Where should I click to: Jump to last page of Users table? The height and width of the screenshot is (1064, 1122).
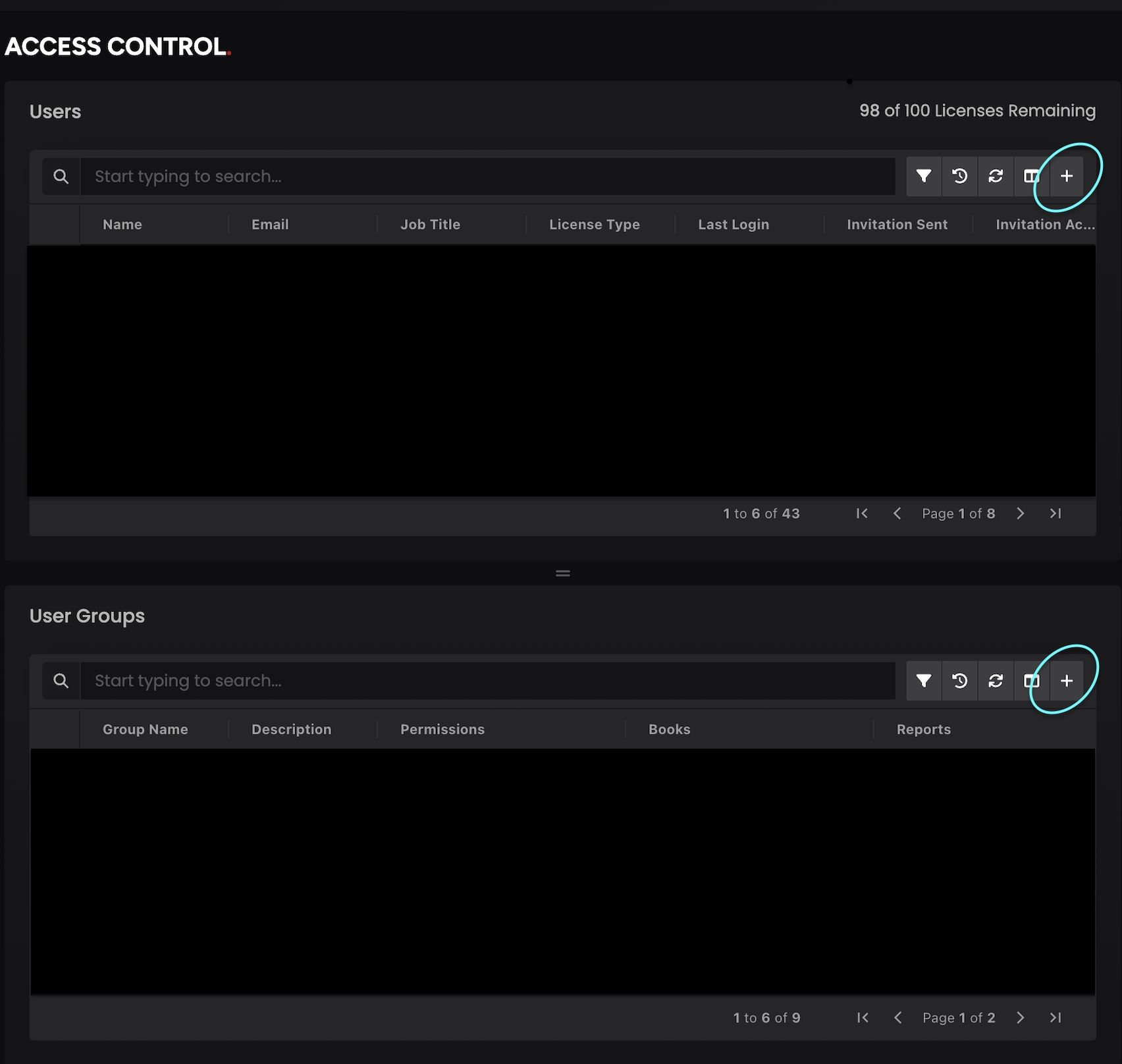1055,514
